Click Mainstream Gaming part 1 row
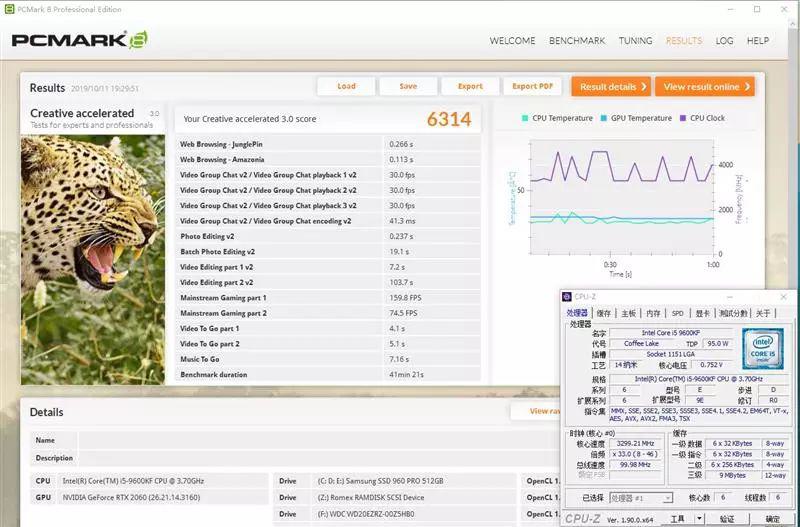 tap(328, 297)
